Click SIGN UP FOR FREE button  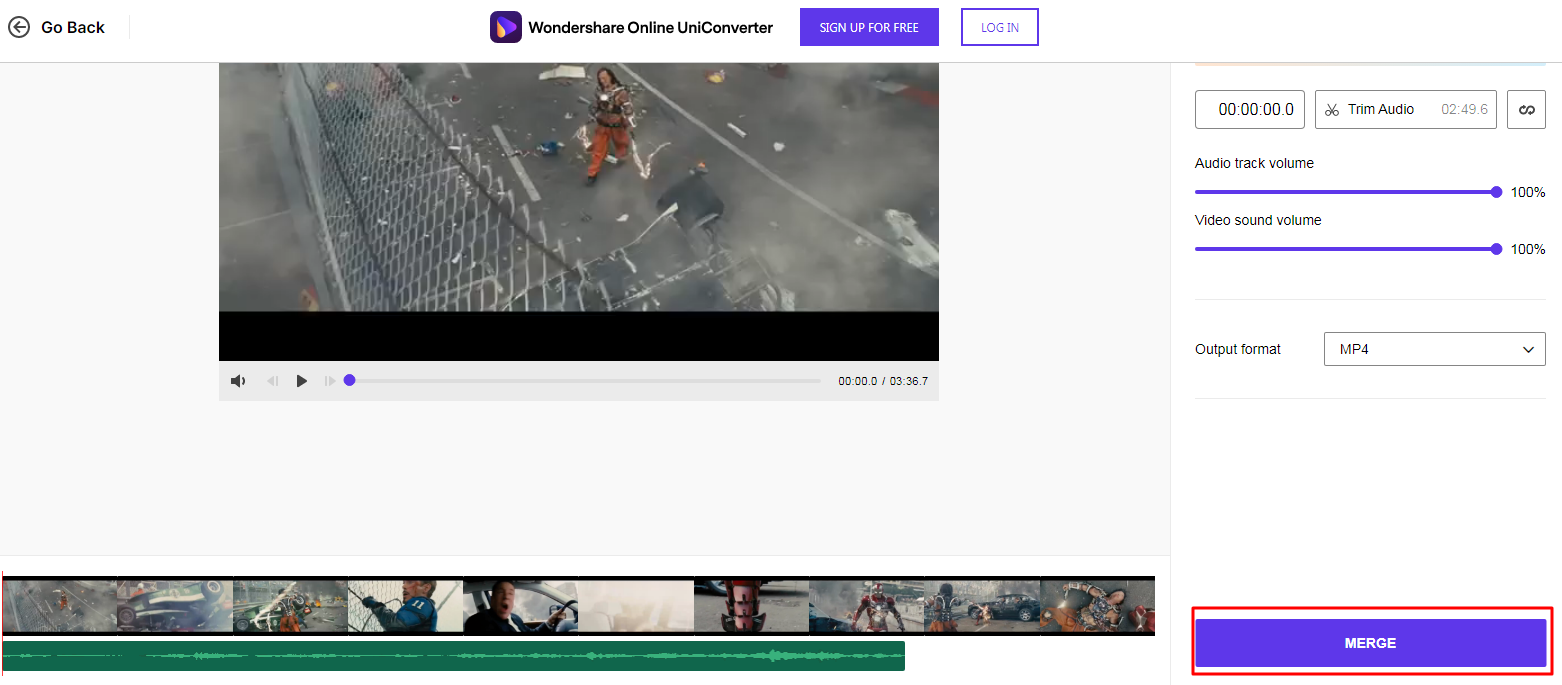pos(869,27)
